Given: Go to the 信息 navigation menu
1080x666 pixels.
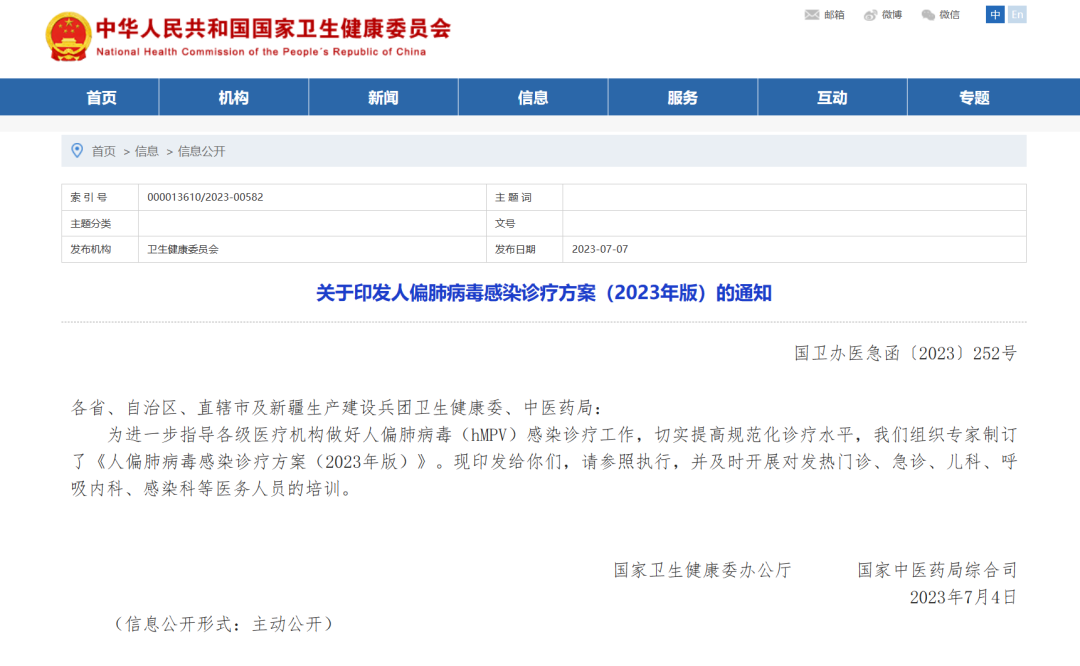Looking at the screenshot, I should point(533,97).
